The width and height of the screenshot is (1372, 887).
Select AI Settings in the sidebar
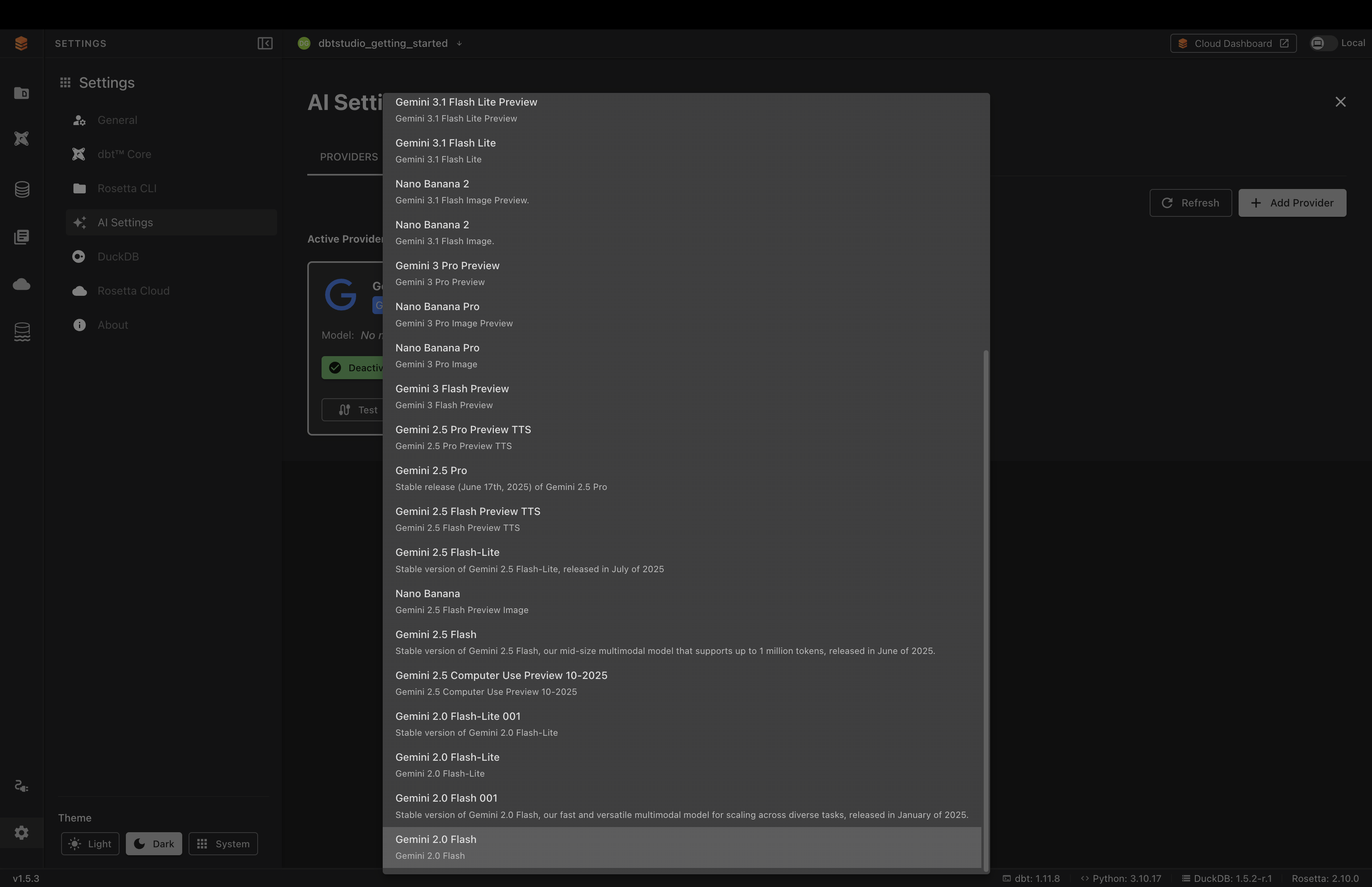(171, 222)
